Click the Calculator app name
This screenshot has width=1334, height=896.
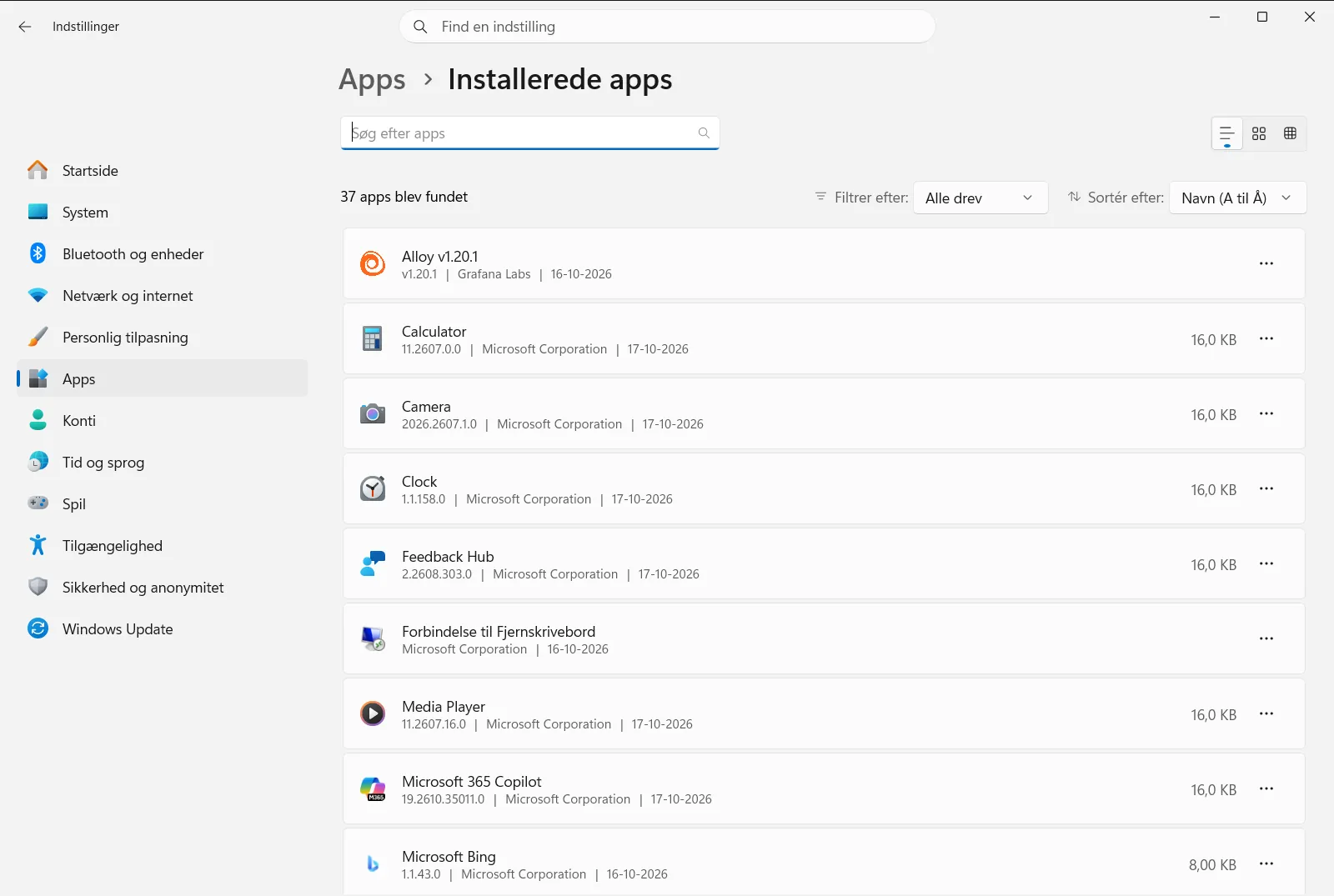point(434,332)
